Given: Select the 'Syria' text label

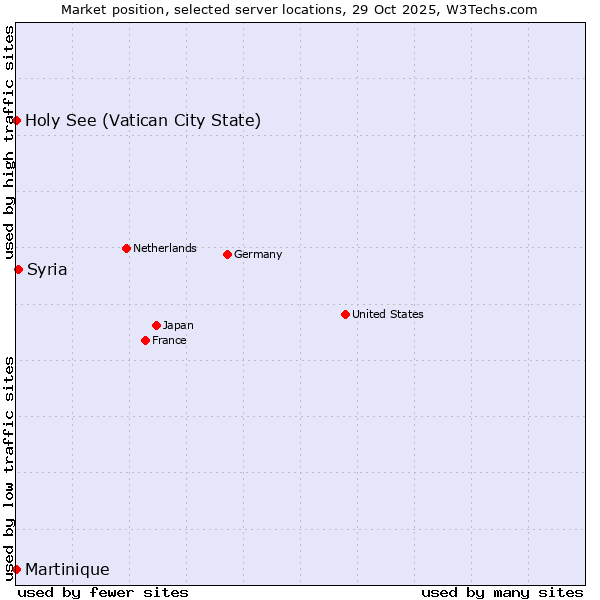Looking at the screenshot, I should pos(47,270).
